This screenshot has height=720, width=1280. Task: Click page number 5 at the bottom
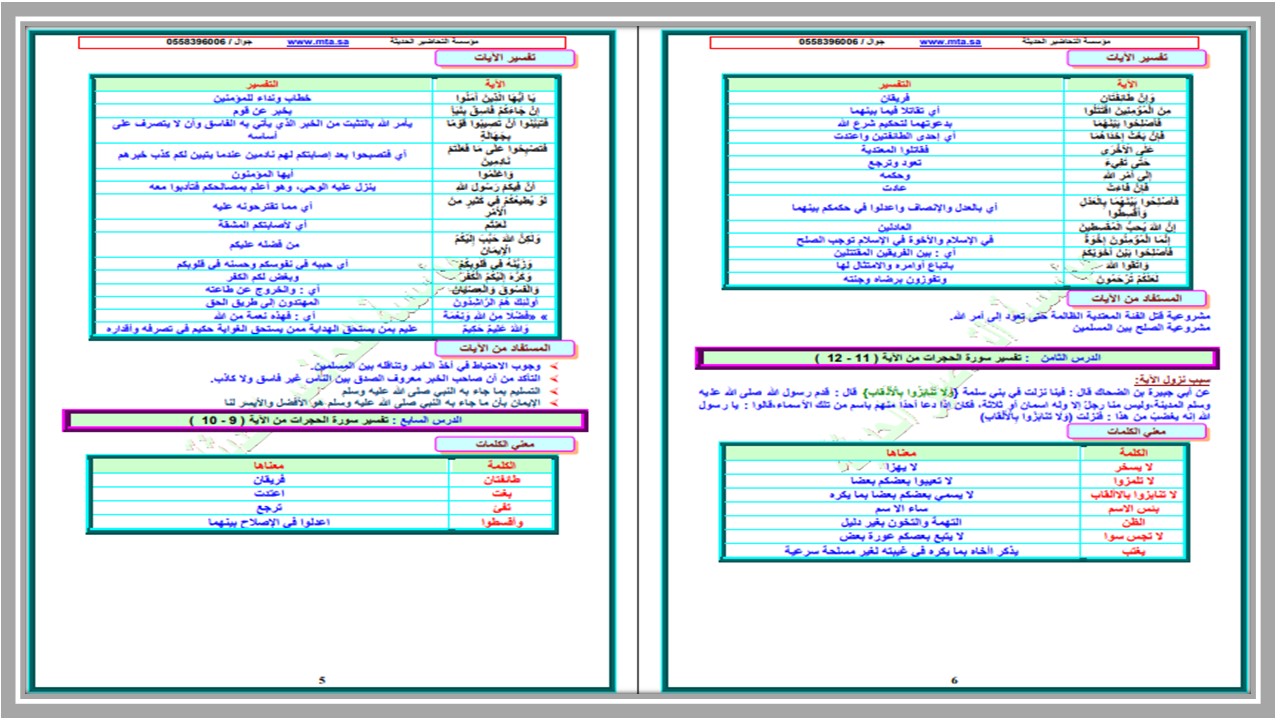[x=322, y=680]
